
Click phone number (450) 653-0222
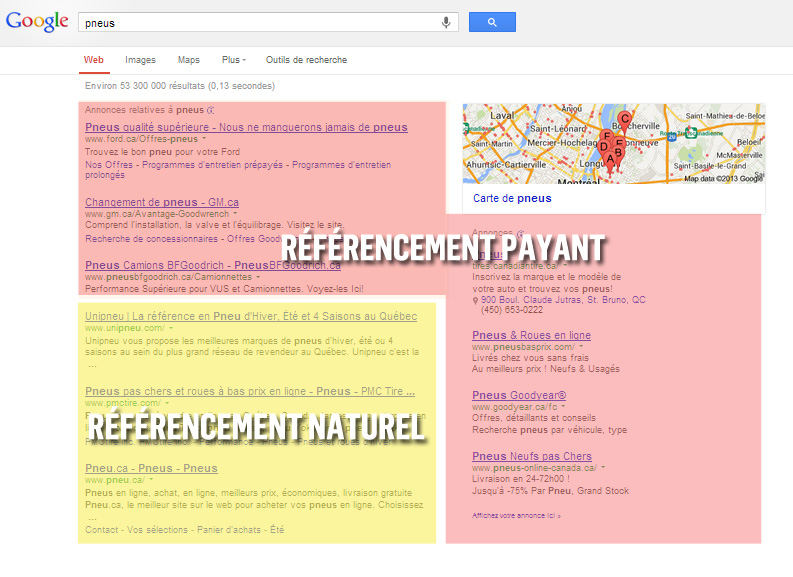(x=512, y=310)
